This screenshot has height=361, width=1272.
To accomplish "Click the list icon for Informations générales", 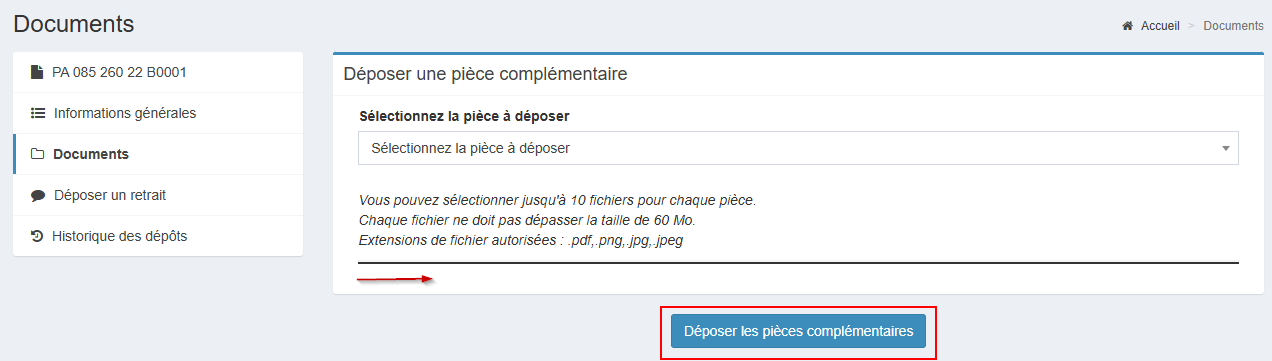I will [38, 113].
